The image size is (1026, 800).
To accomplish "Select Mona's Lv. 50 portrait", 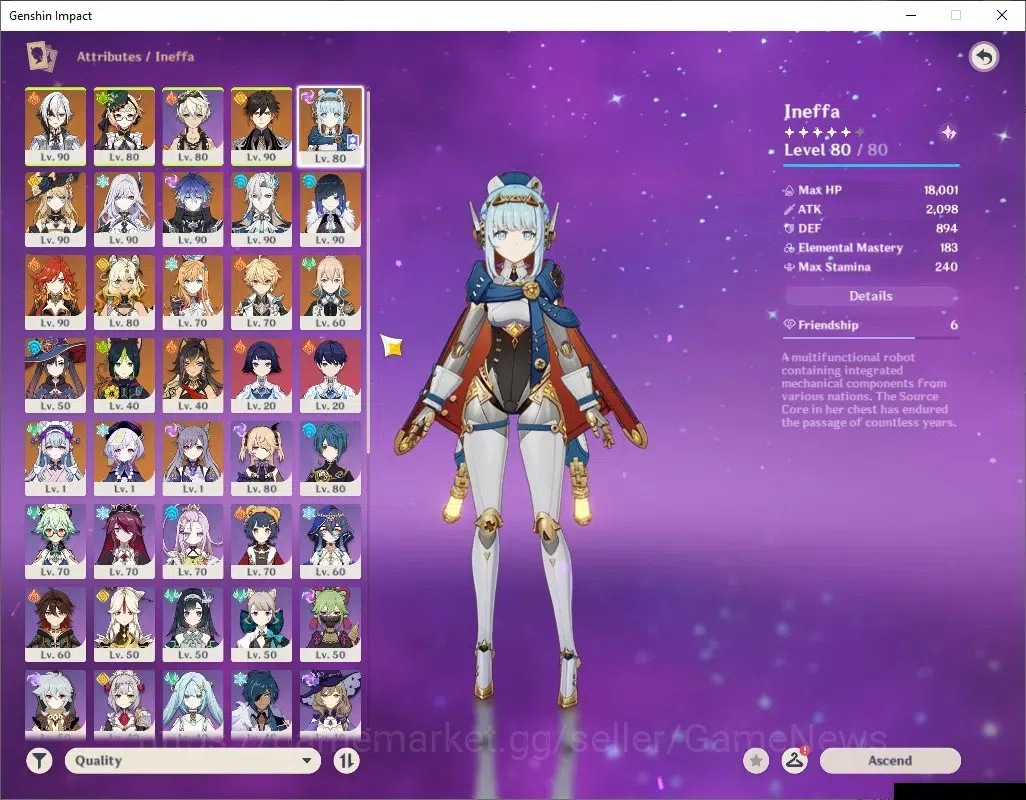I will click(56, 375).
